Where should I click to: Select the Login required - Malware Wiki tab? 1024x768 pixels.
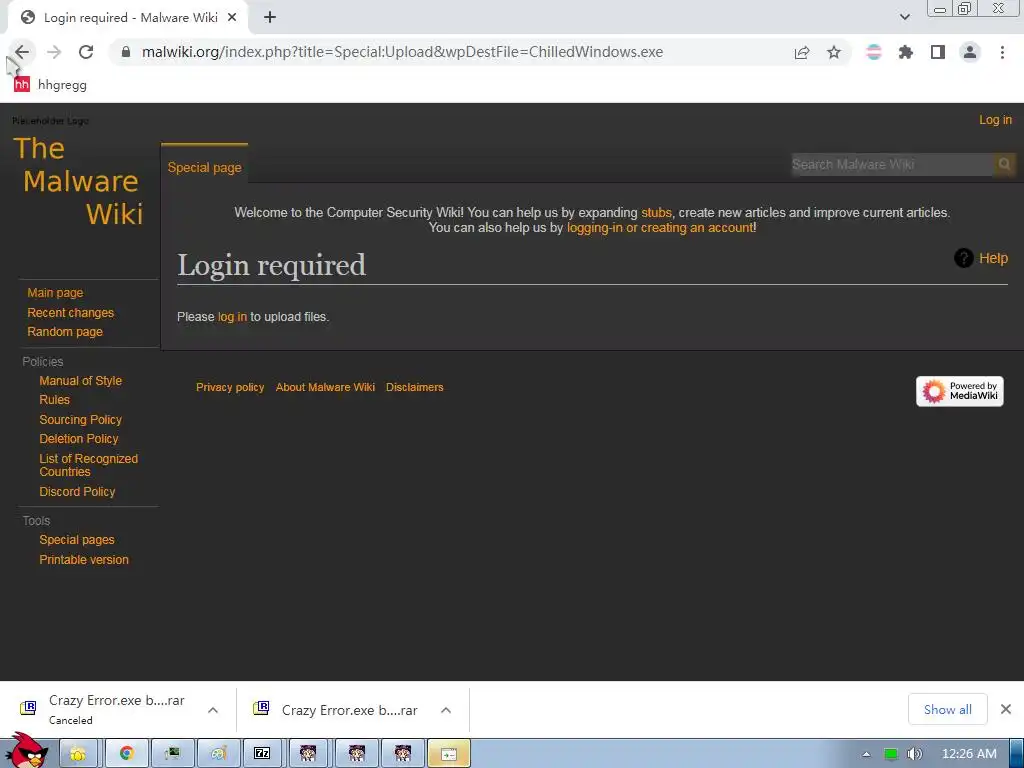click(x=128, y=18)
